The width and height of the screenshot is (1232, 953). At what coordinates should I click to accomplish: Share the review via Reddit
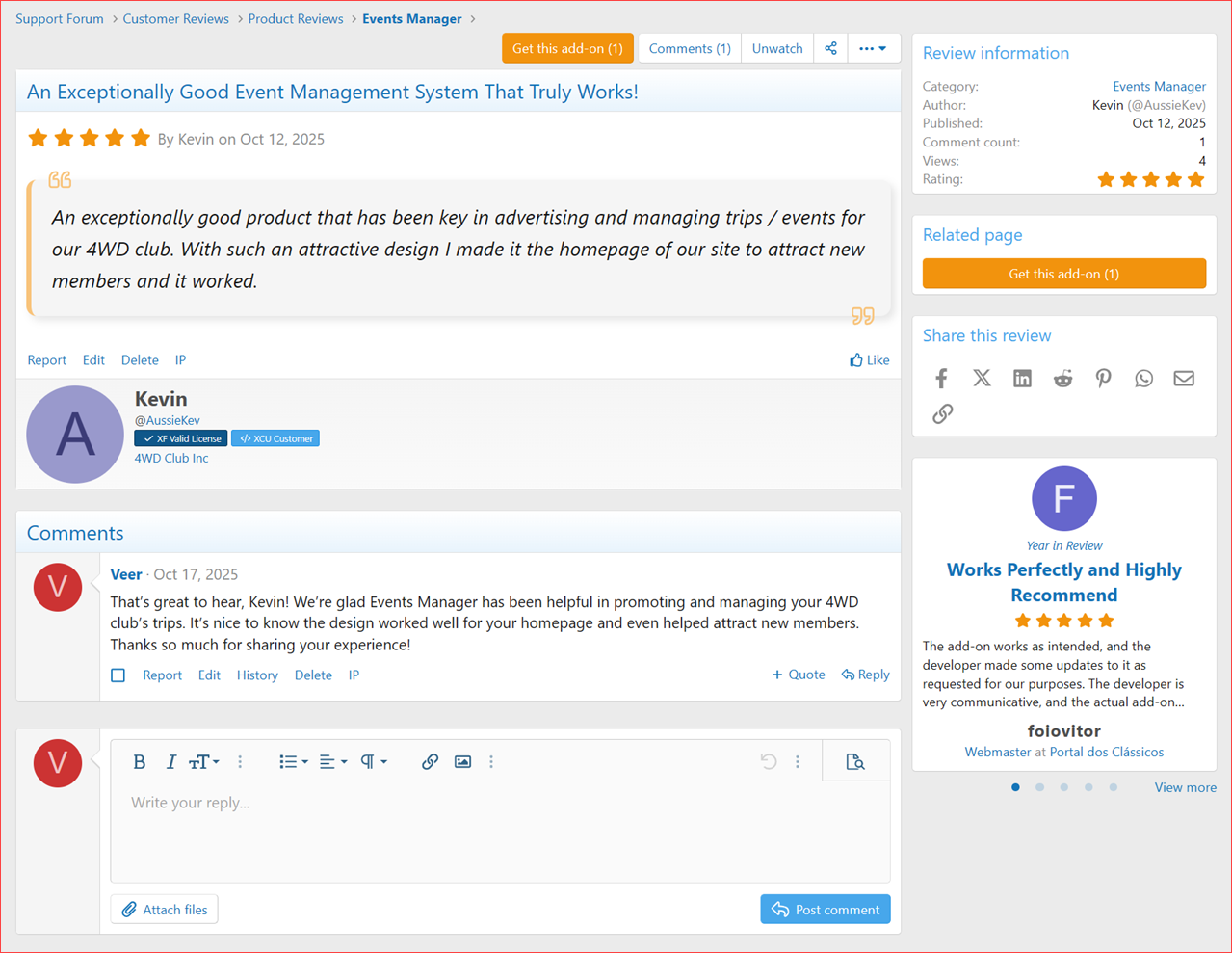click(x=1062, y=378)
